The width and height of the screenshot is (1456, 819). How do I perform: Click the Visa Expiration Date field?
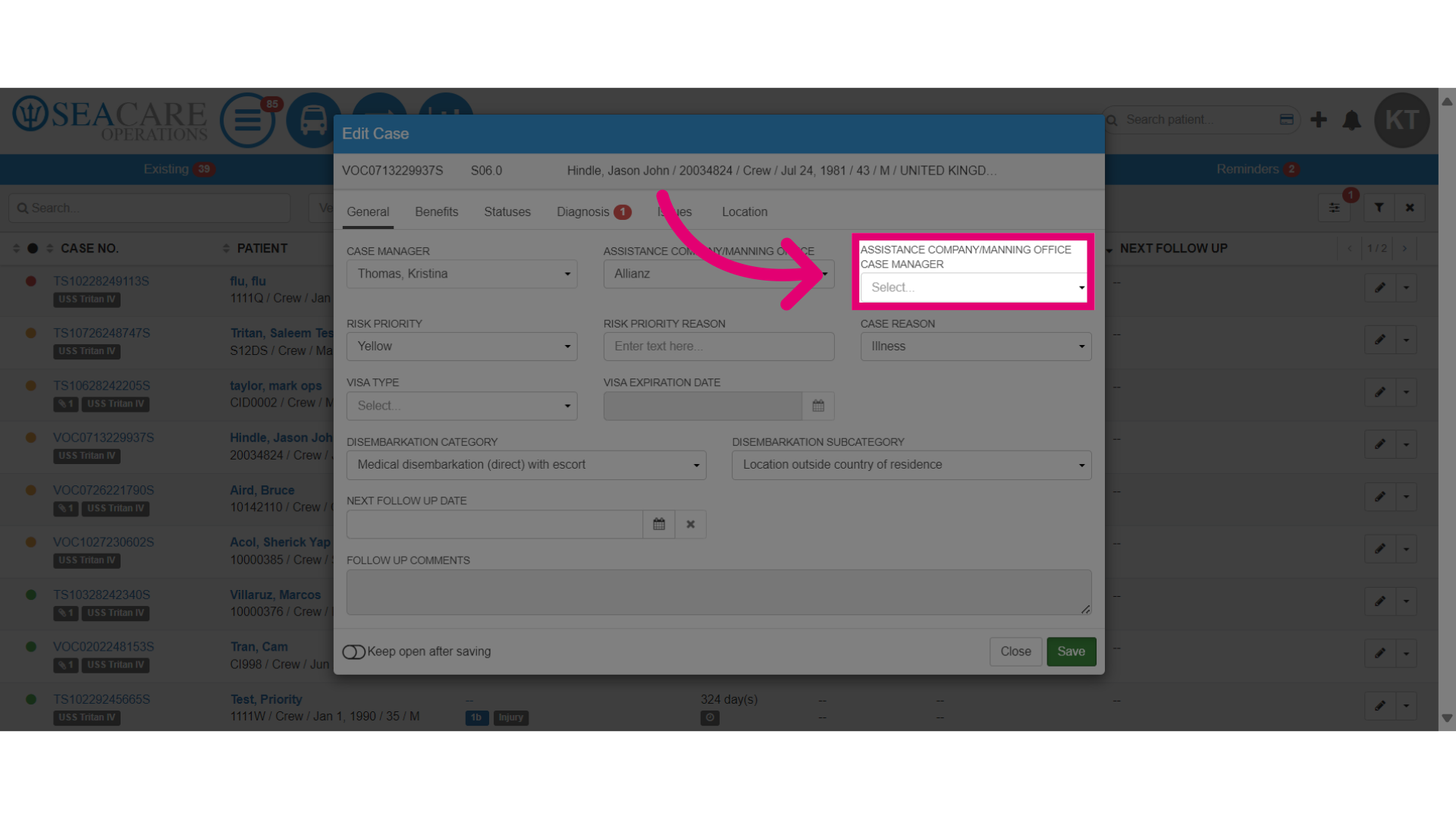click(x=703, y=406)
